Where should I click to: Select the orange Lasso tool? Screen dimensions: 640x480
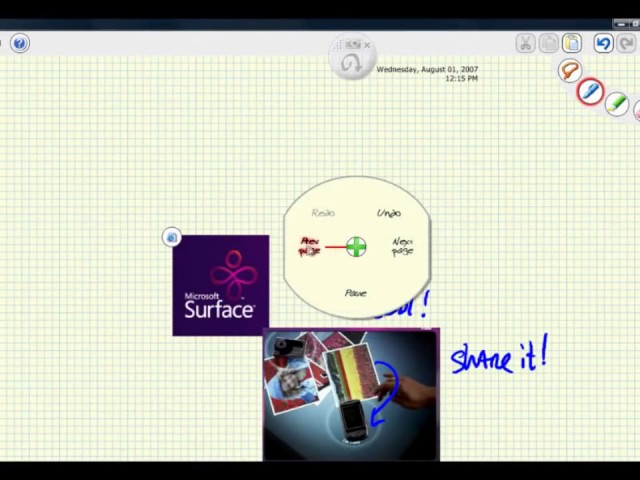click(x=570, y=71)
